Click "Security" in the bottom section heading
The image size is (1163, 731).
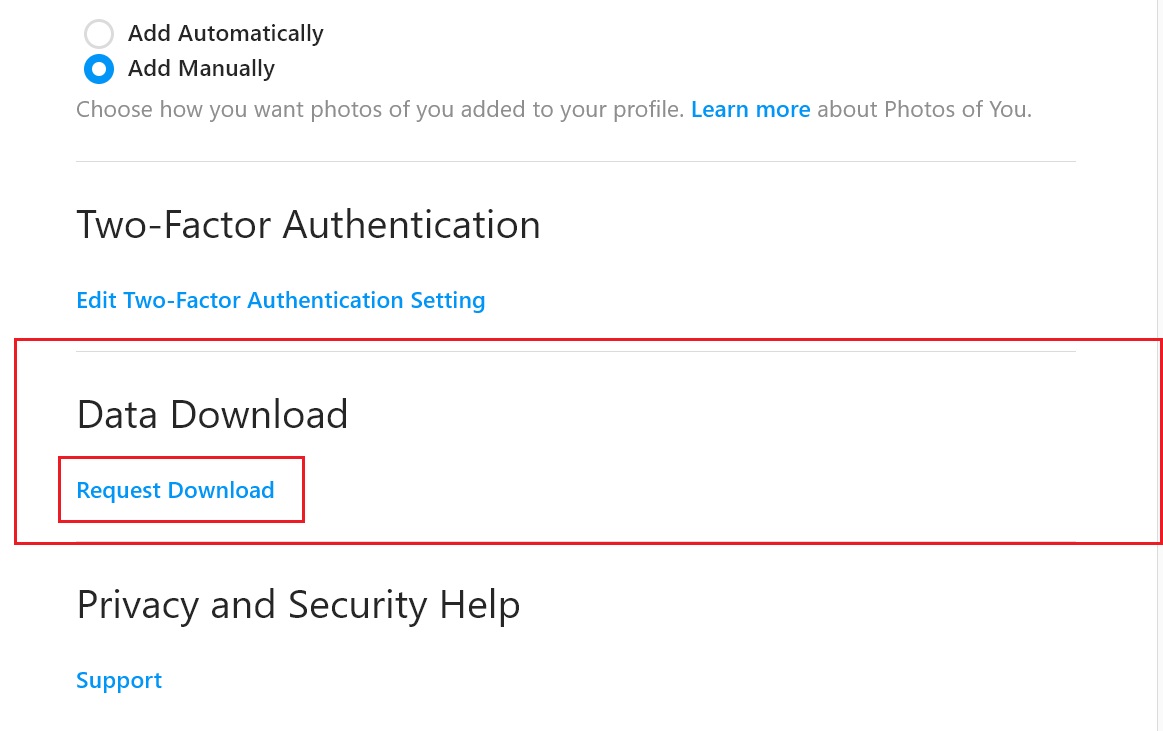(x=357, y=606)
